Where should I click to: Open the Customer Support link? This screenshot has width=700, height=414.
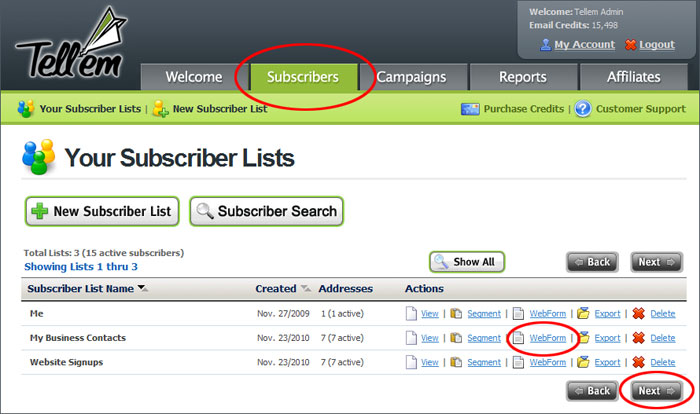(641, 109)
